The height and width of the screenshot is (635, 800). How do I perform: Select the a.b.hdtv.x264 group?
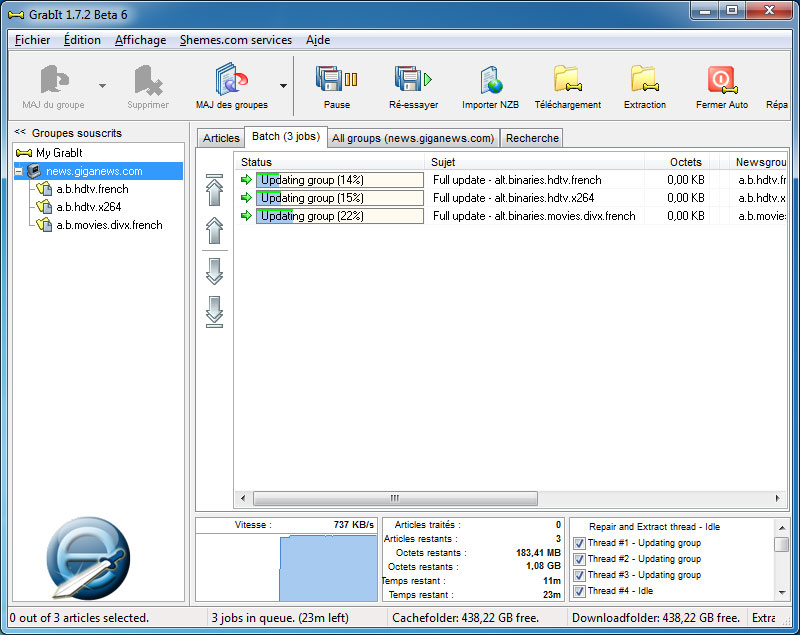click(89, 207)
